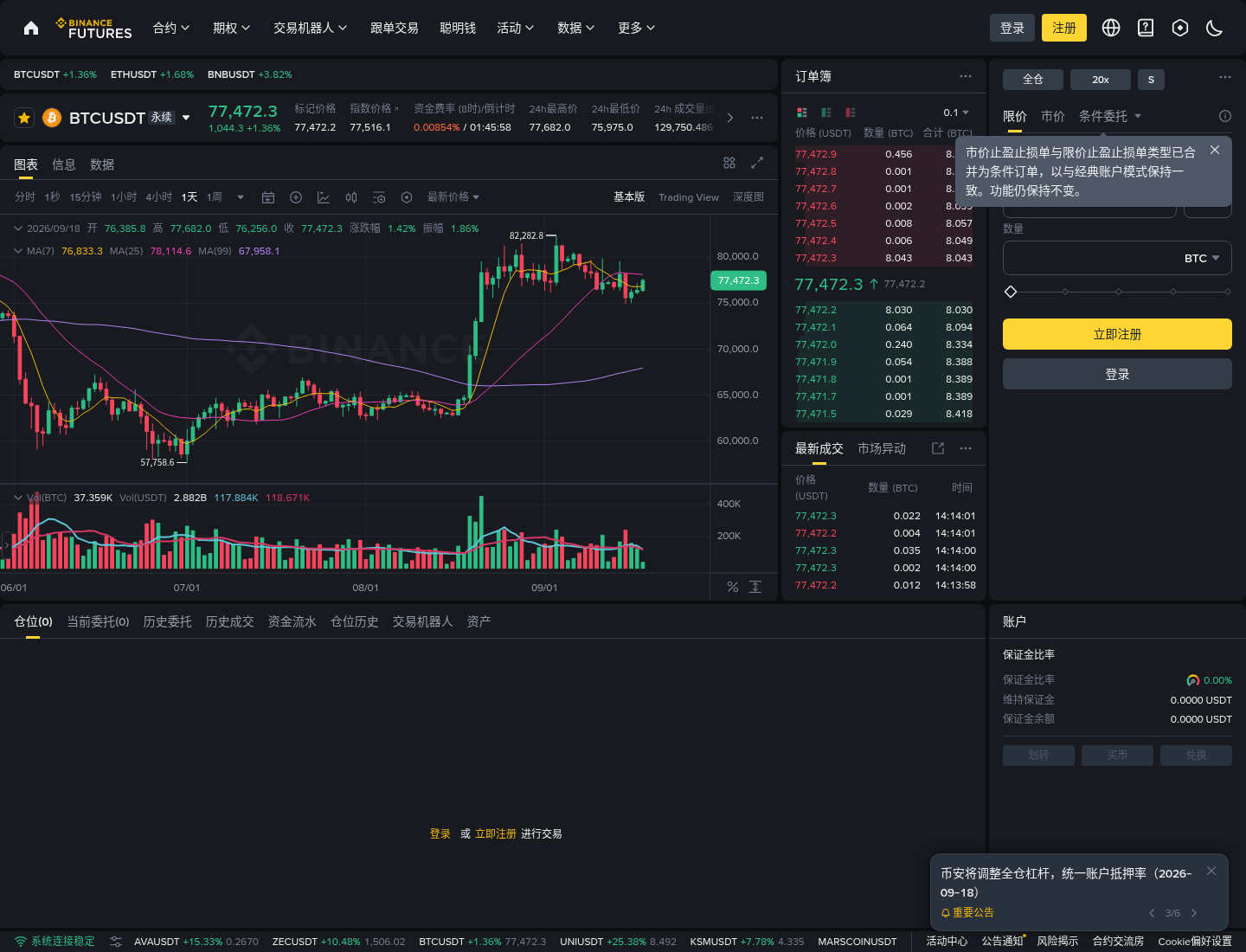Click the chart auto-scale icon beside percent
Viewport: 1246px width, 952px height.
[x=755, y=587]
